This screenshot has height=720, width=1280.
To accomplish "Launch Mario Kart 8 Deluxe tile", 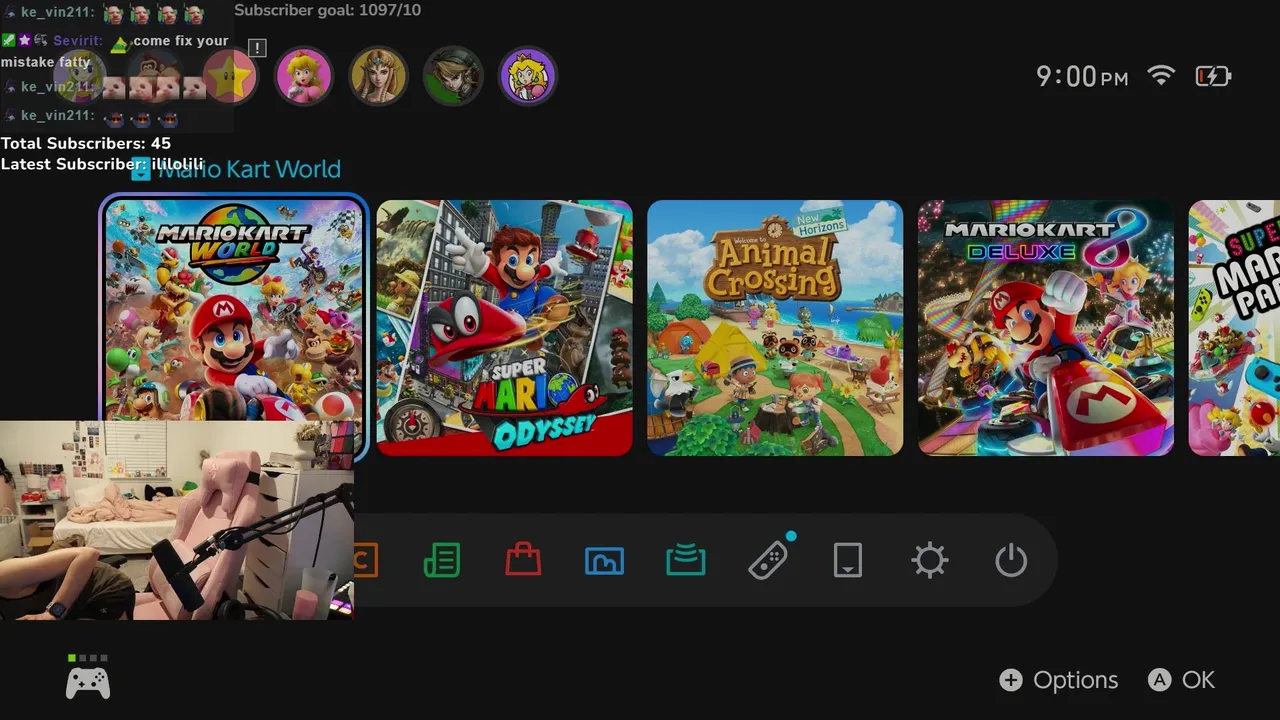I will (x=1046, y=328).
